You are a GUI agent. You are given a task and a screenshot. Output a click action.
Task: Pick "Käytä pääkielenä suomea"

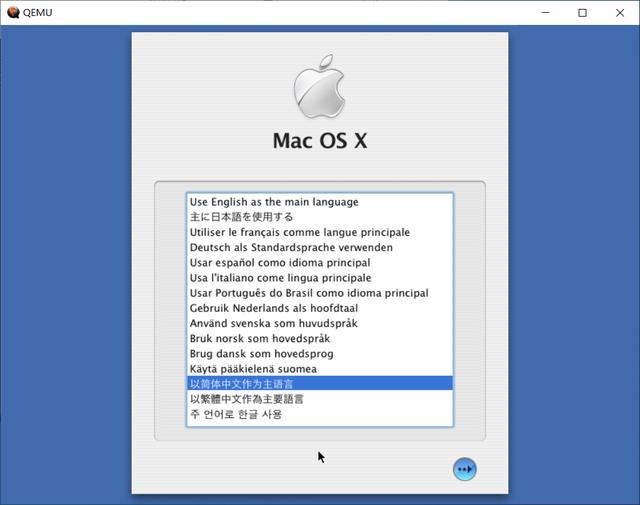(x=320, y=369)
